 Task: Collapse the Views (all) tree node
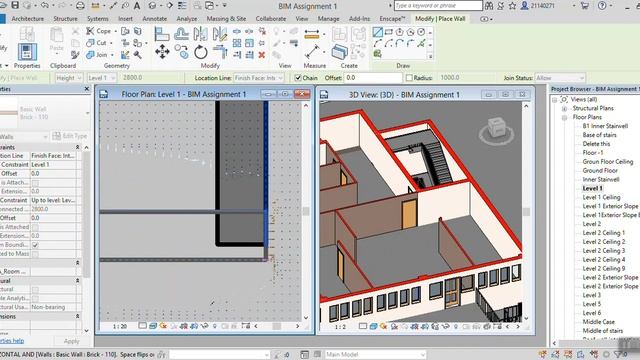(x=554, y=100)
